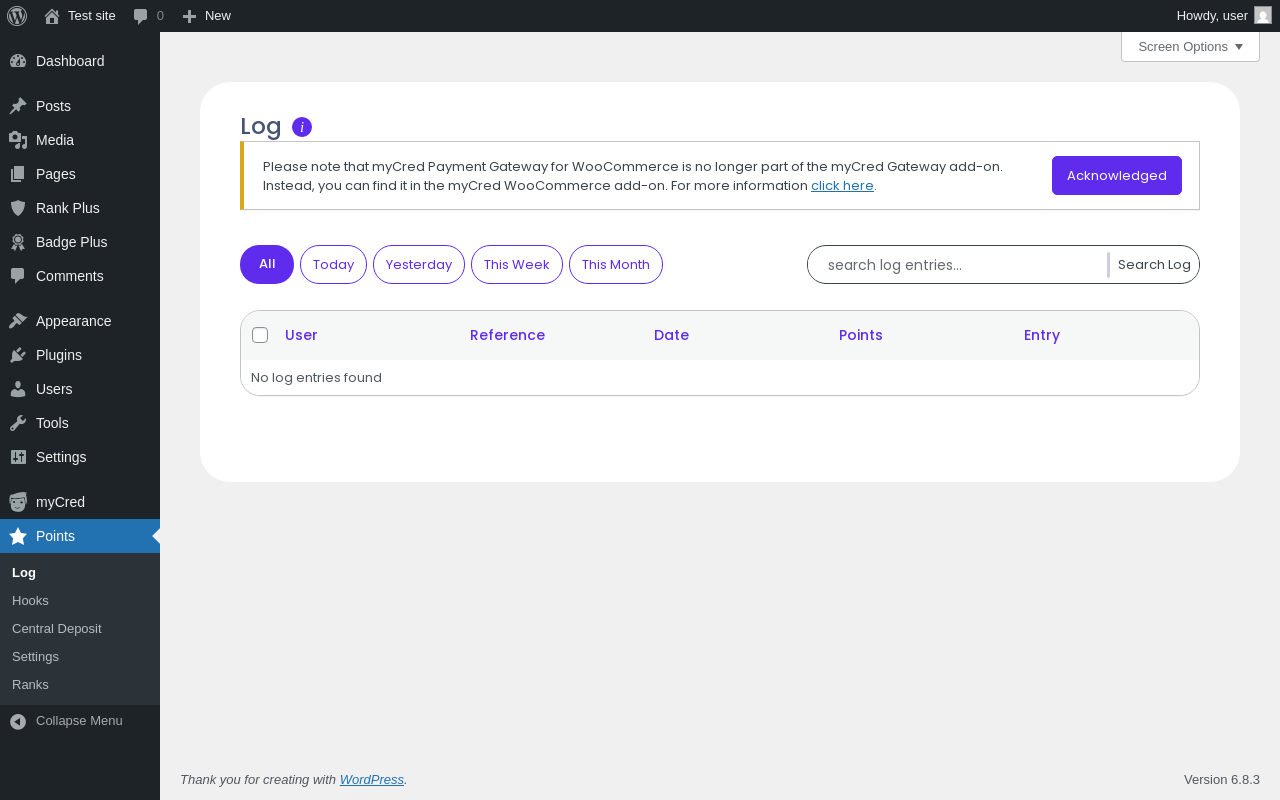Click the WordPress logo icon
The image size is (1280, 800).
pos(17,16)
